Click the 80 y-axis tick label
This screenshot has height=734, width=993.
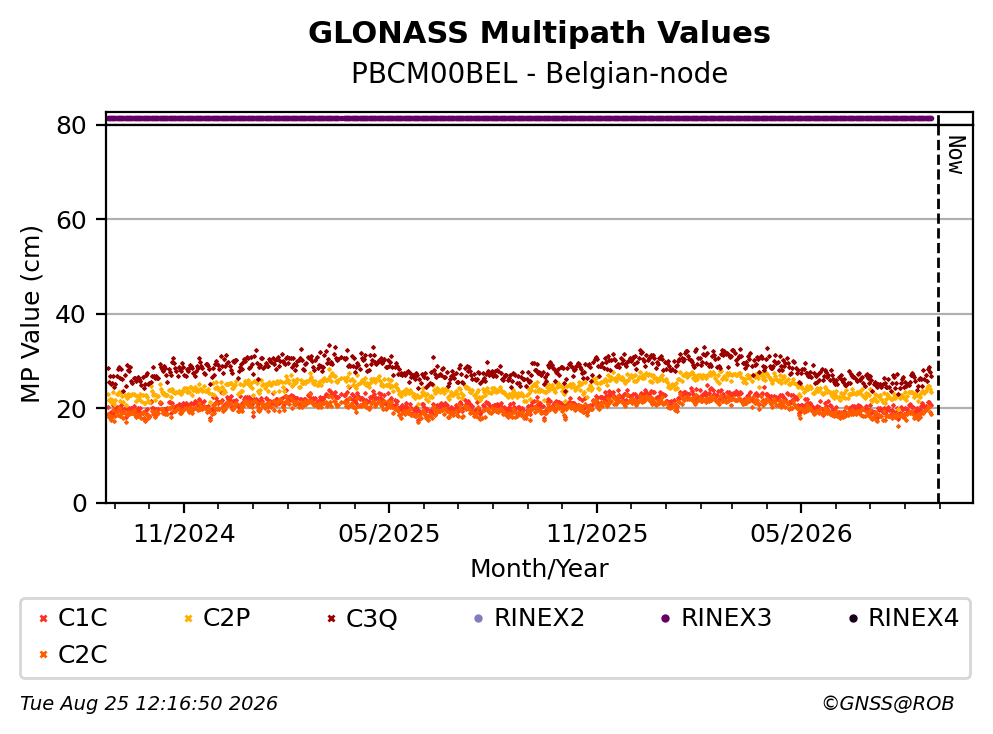71,125
